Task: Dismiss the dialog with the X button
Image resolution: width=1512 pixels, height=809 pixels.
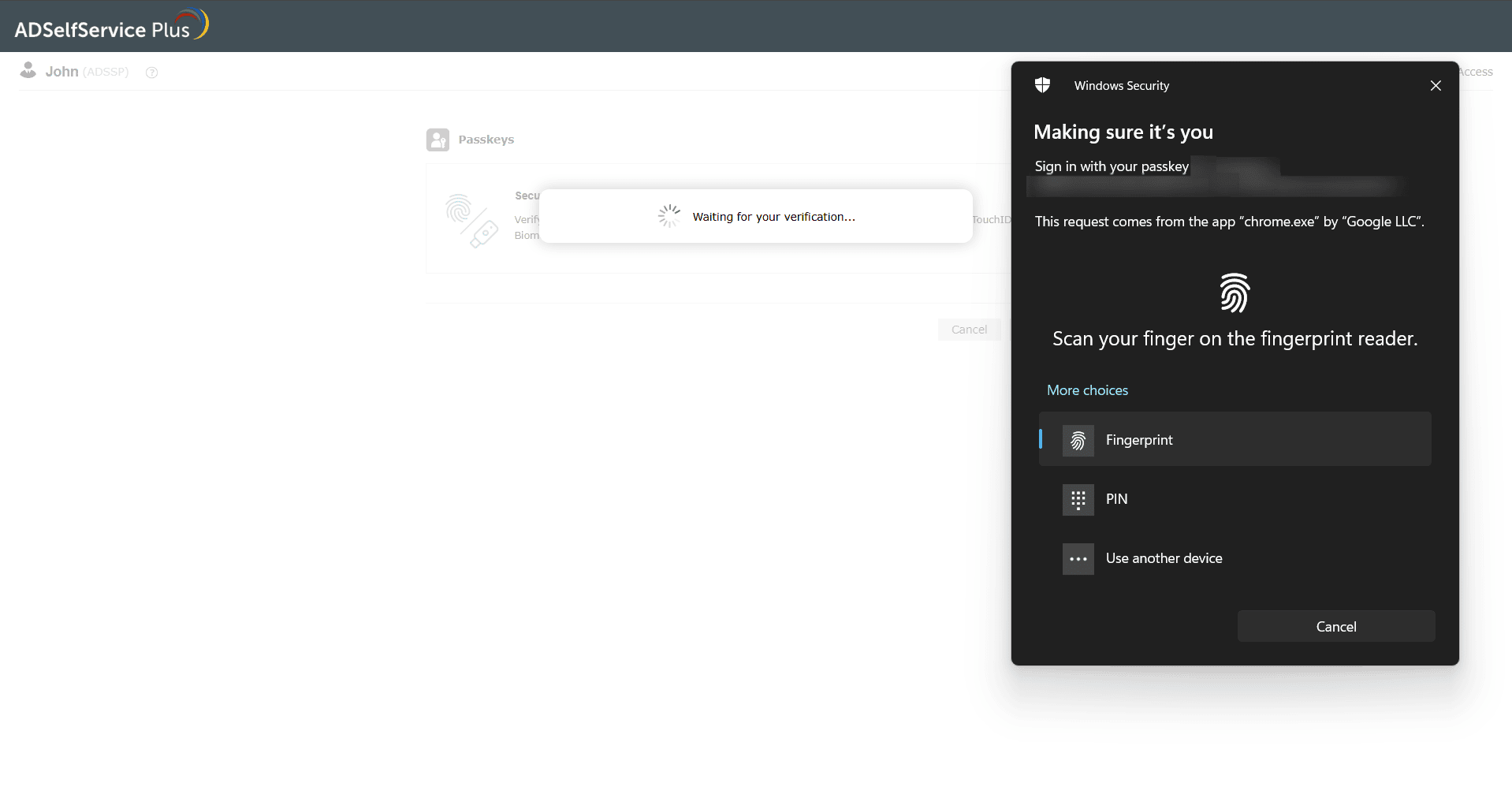Action: coord(1435,85)
